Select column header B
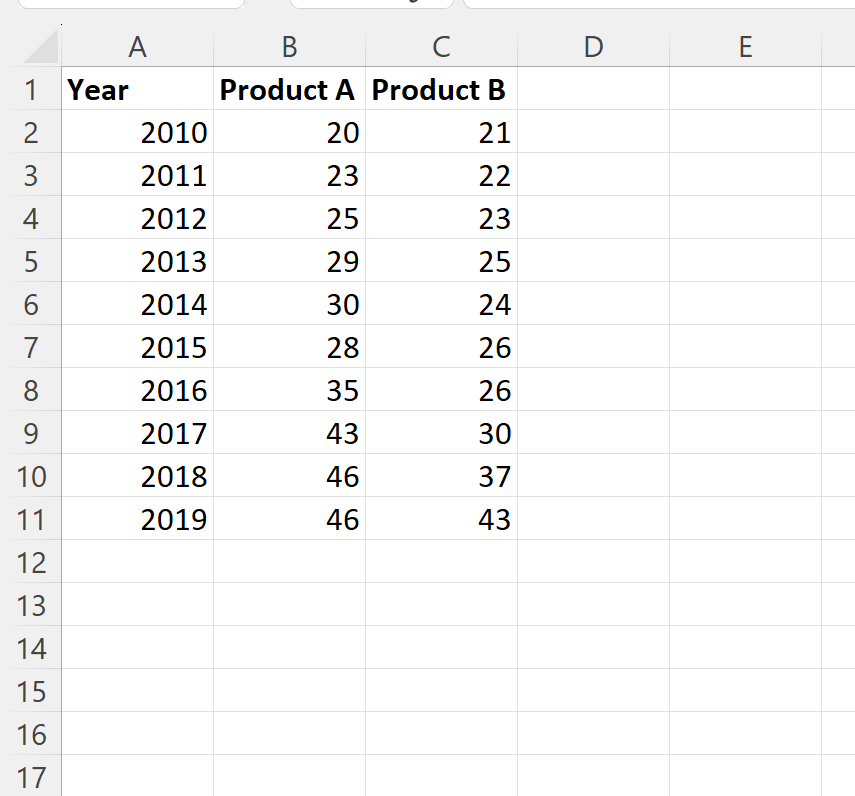Viewport: 855px width, 796px height. [x=289, y=46]
